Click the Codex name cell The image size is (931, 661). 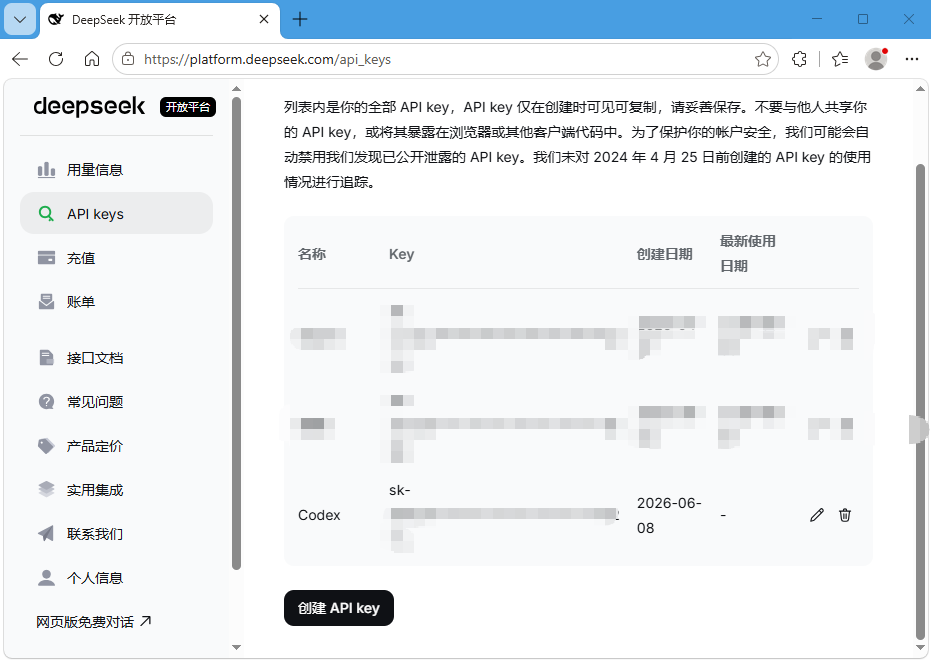coord(319,515)
